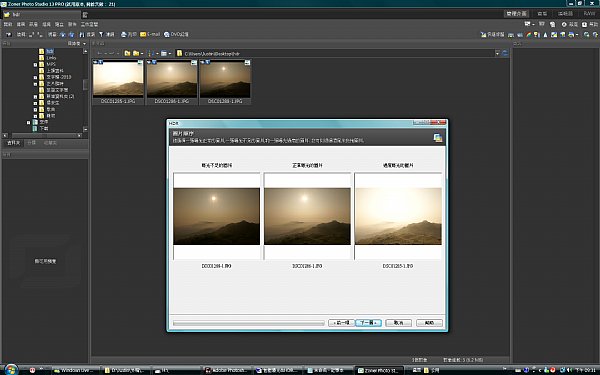
Task: Select the hdr folder in tree
Action: point(50,51)
